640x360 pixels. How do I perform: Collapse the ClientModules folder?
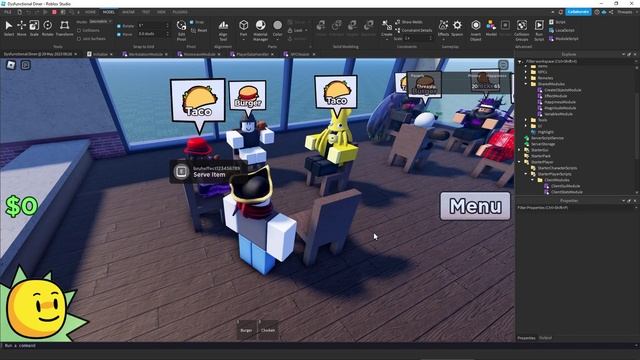[533, 180]
